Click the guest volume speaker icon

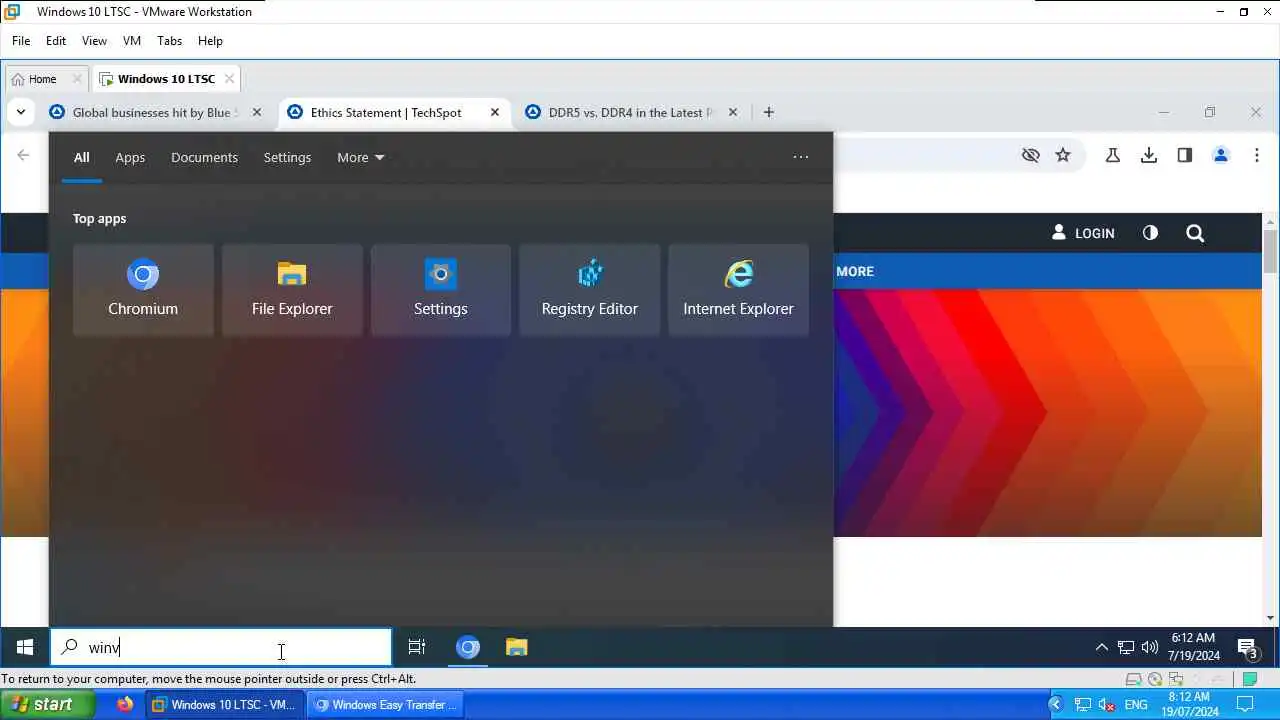(x=1150, y=647)
